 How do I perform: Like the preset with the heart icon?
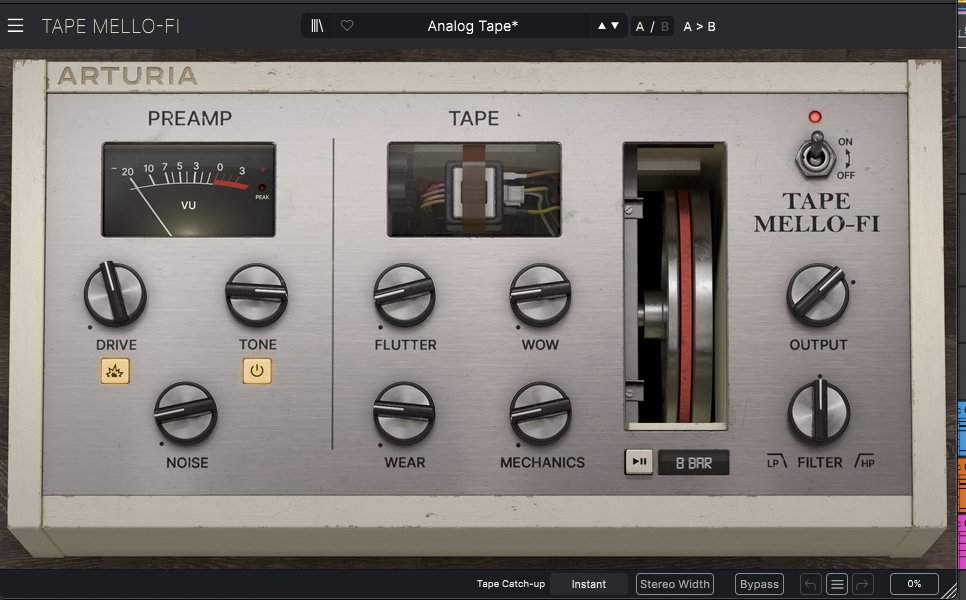click(x=345, y=25)
